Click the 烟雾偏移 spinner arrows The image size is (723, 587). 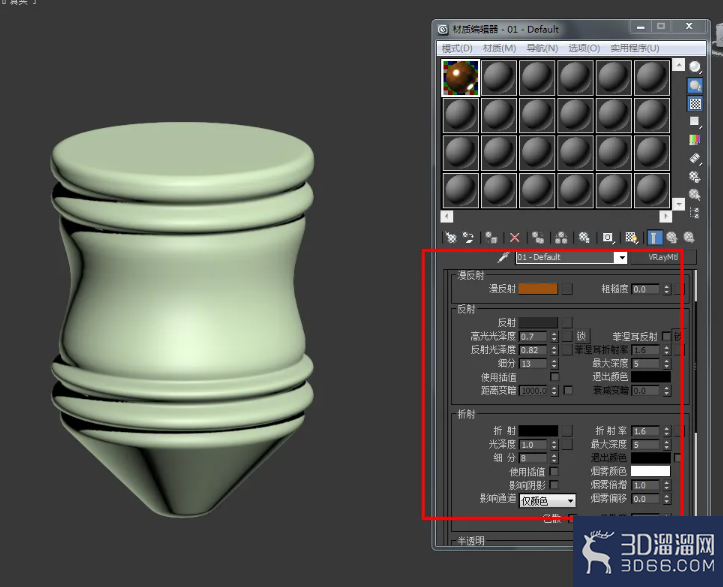point(666,499)
